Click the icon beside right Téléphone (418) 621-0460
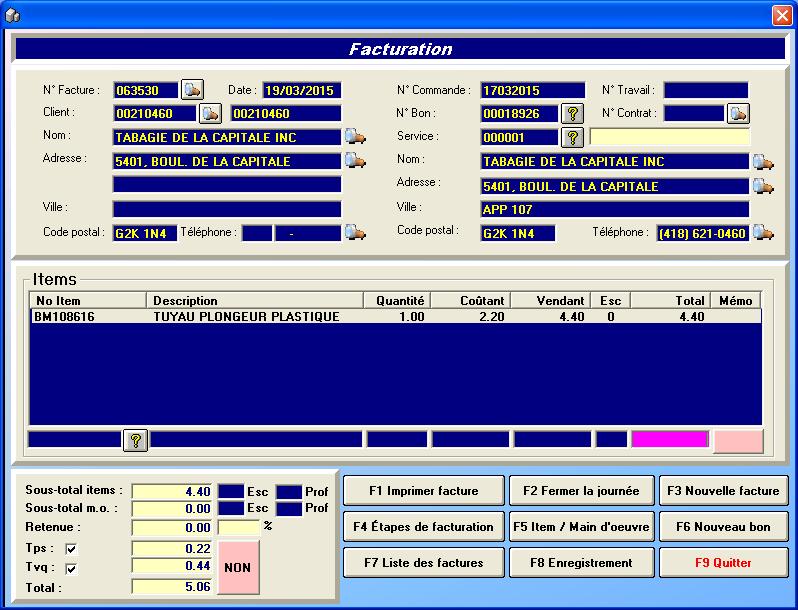The height and width of the screenshot is (610, 798). pyautogui.click(x=763, y=233)
